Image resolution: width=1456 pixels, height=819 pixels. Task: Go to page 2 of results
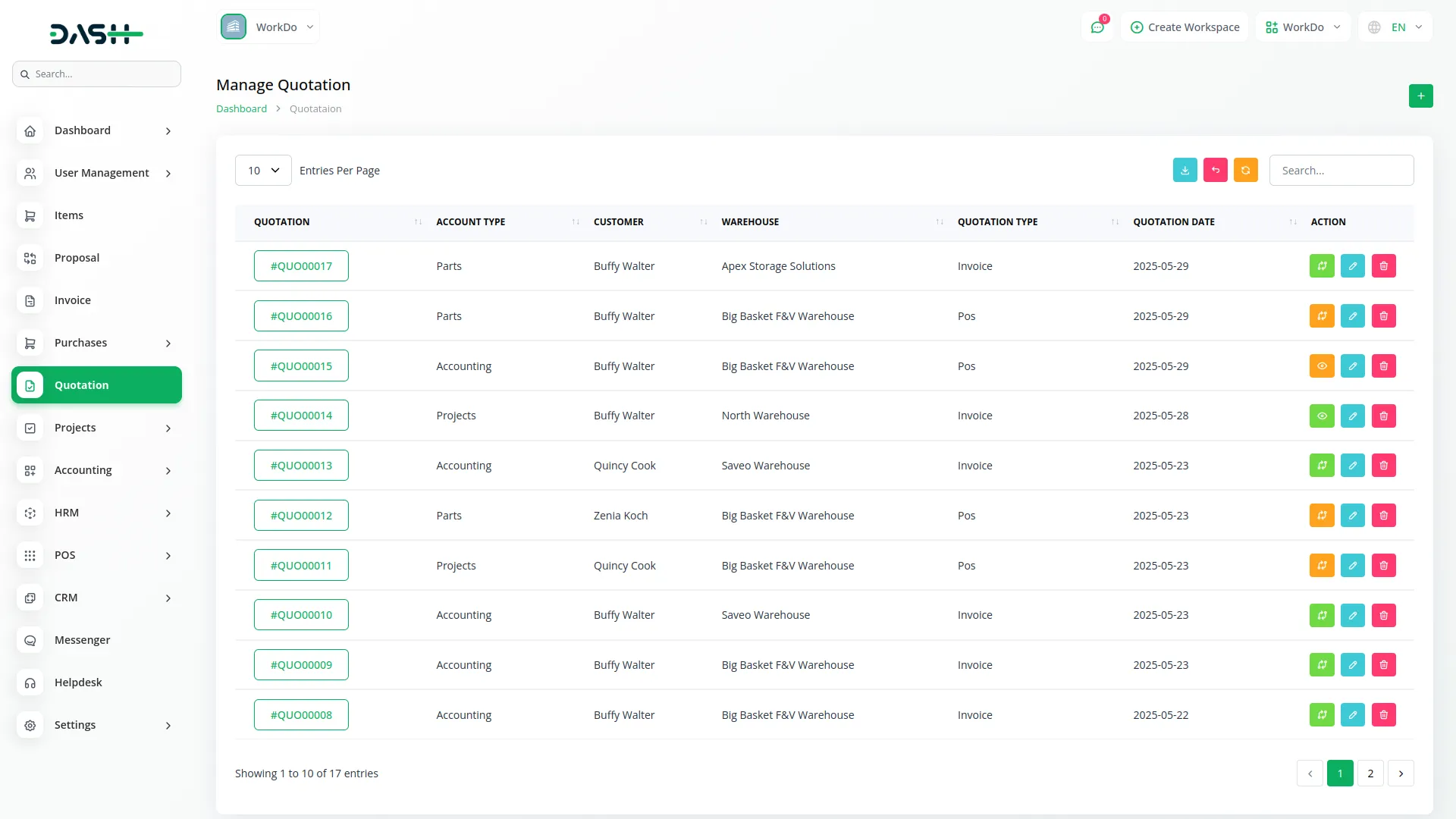click(x=1370, y=773)
